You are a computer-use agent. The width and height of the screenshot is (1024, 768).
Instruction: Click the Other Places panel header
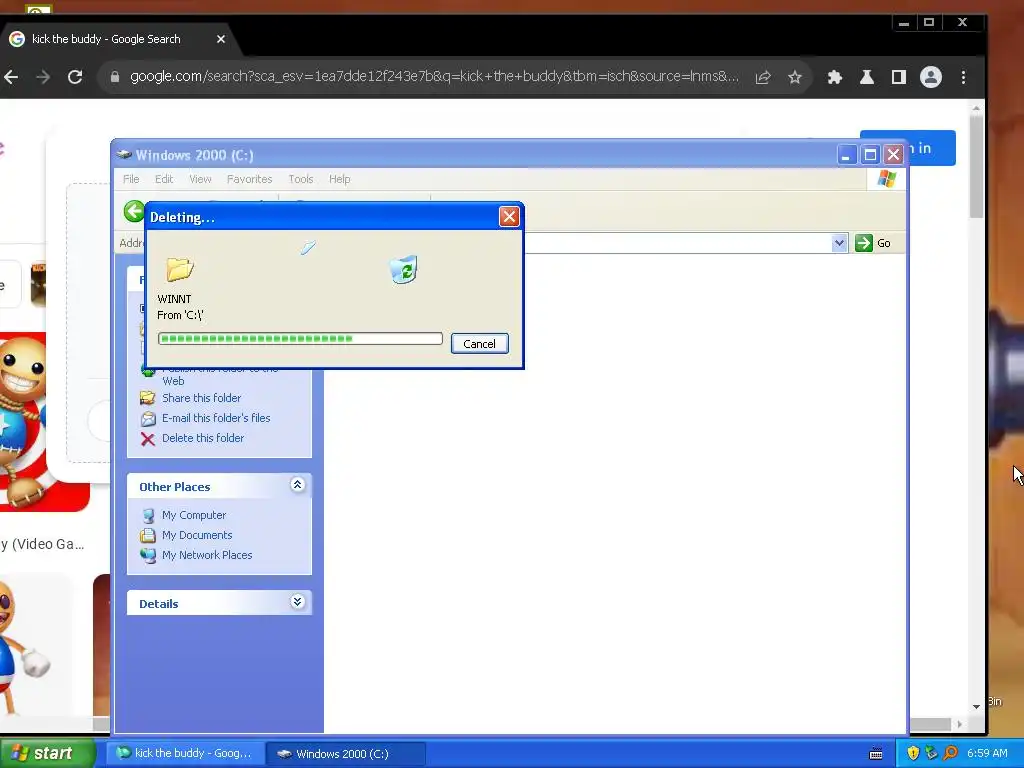(219, 487)
